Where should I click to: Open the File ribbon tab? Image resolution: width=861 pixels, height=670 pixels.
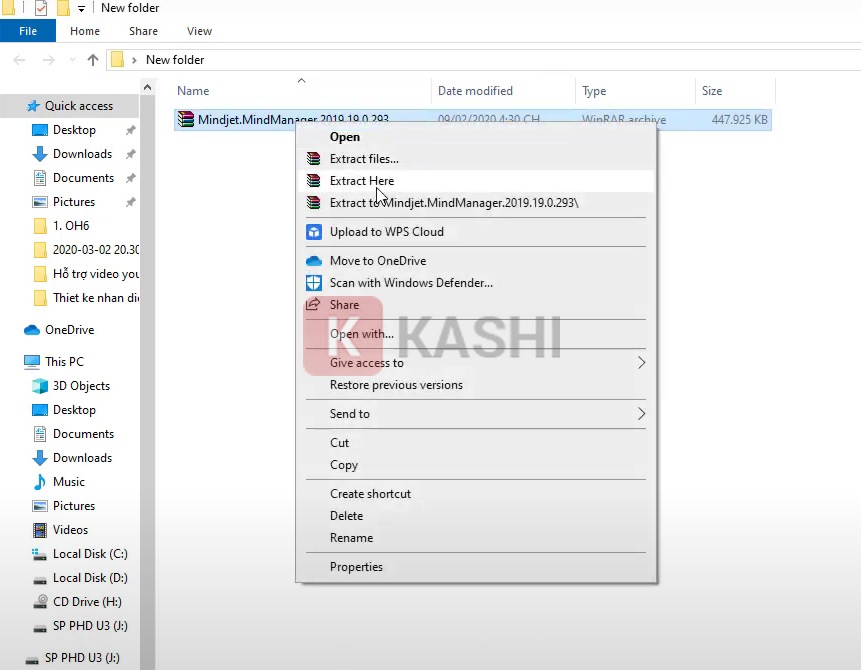(28, 31)
